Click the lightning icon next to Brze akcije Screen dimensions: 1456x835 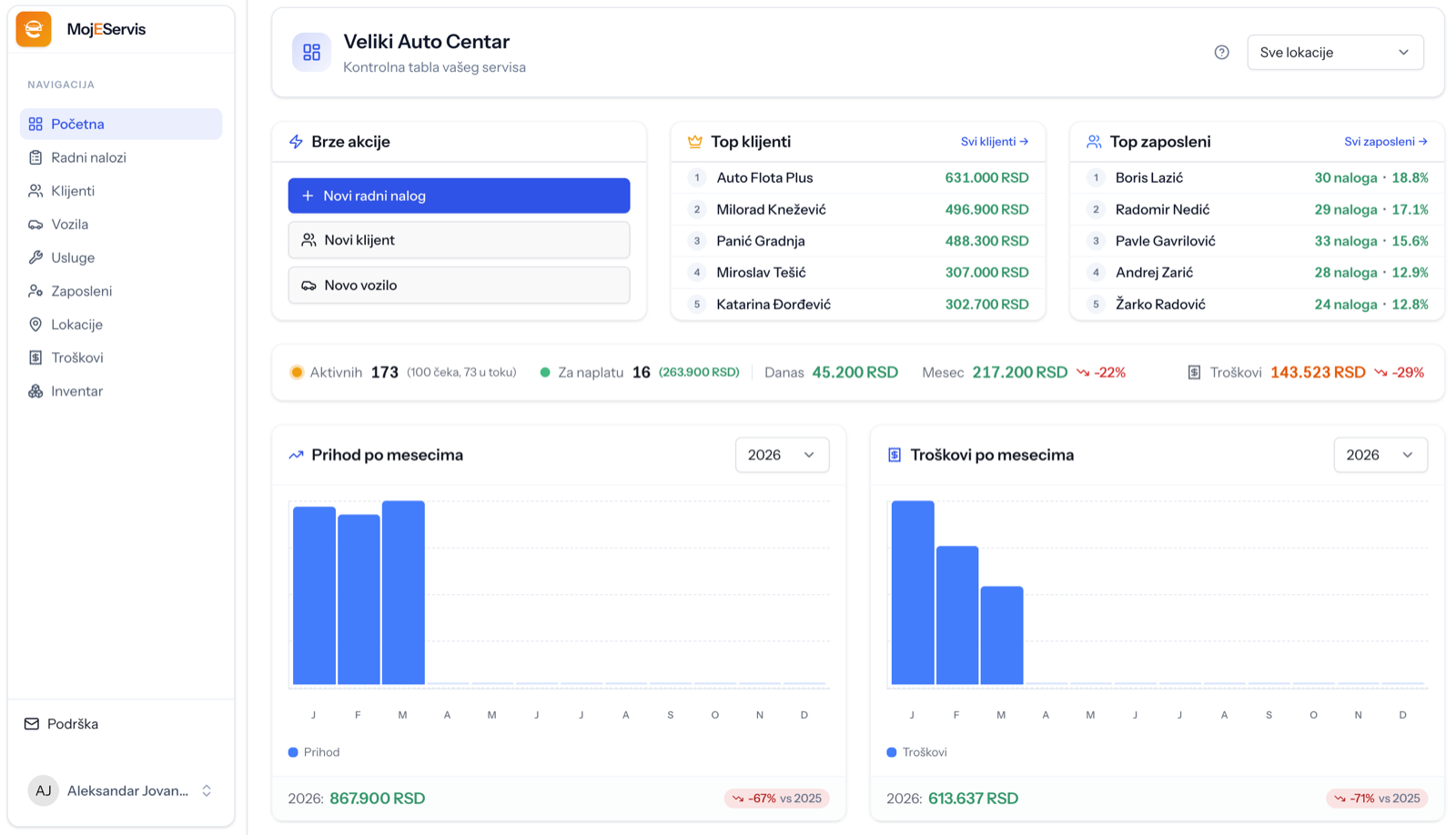(x=296, y=142)
